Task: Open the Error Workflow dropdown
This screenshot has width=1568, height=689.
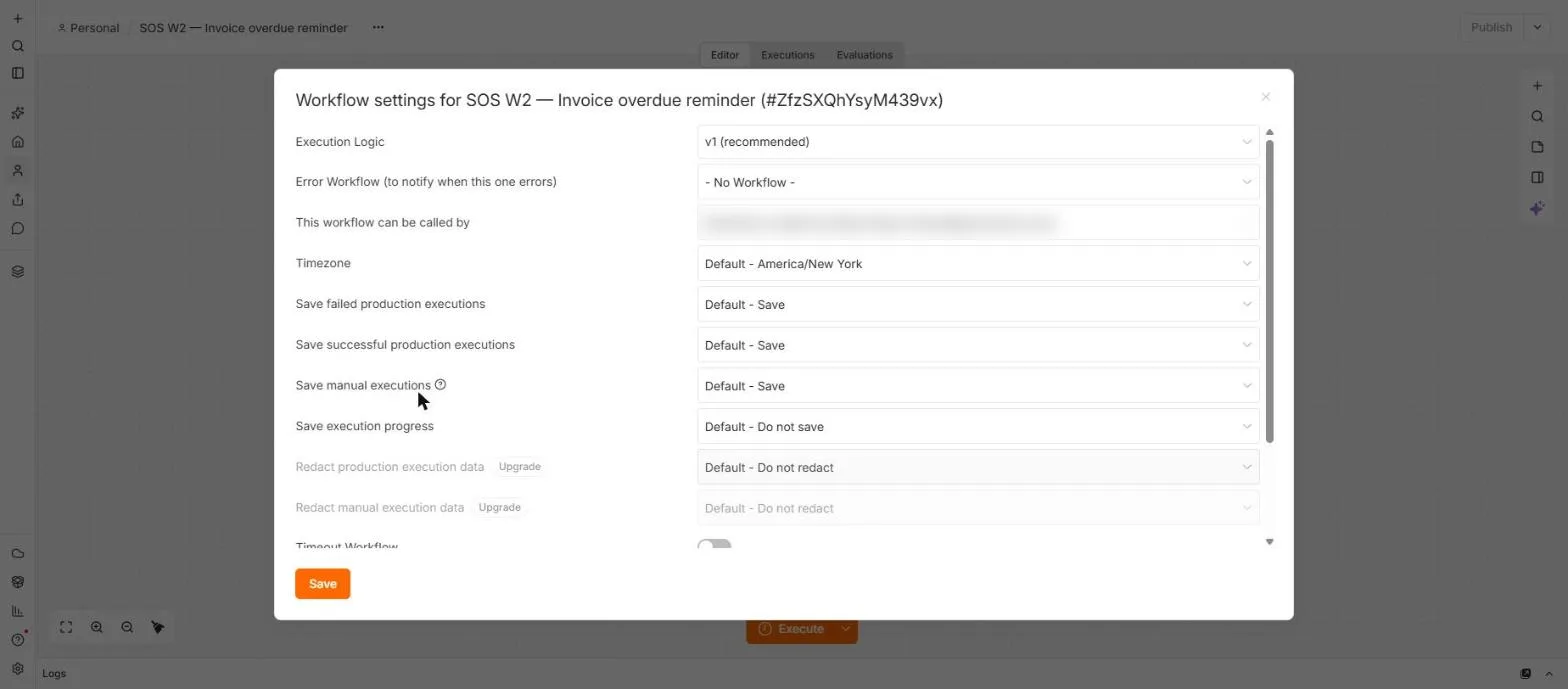Action: click(978, 182)
